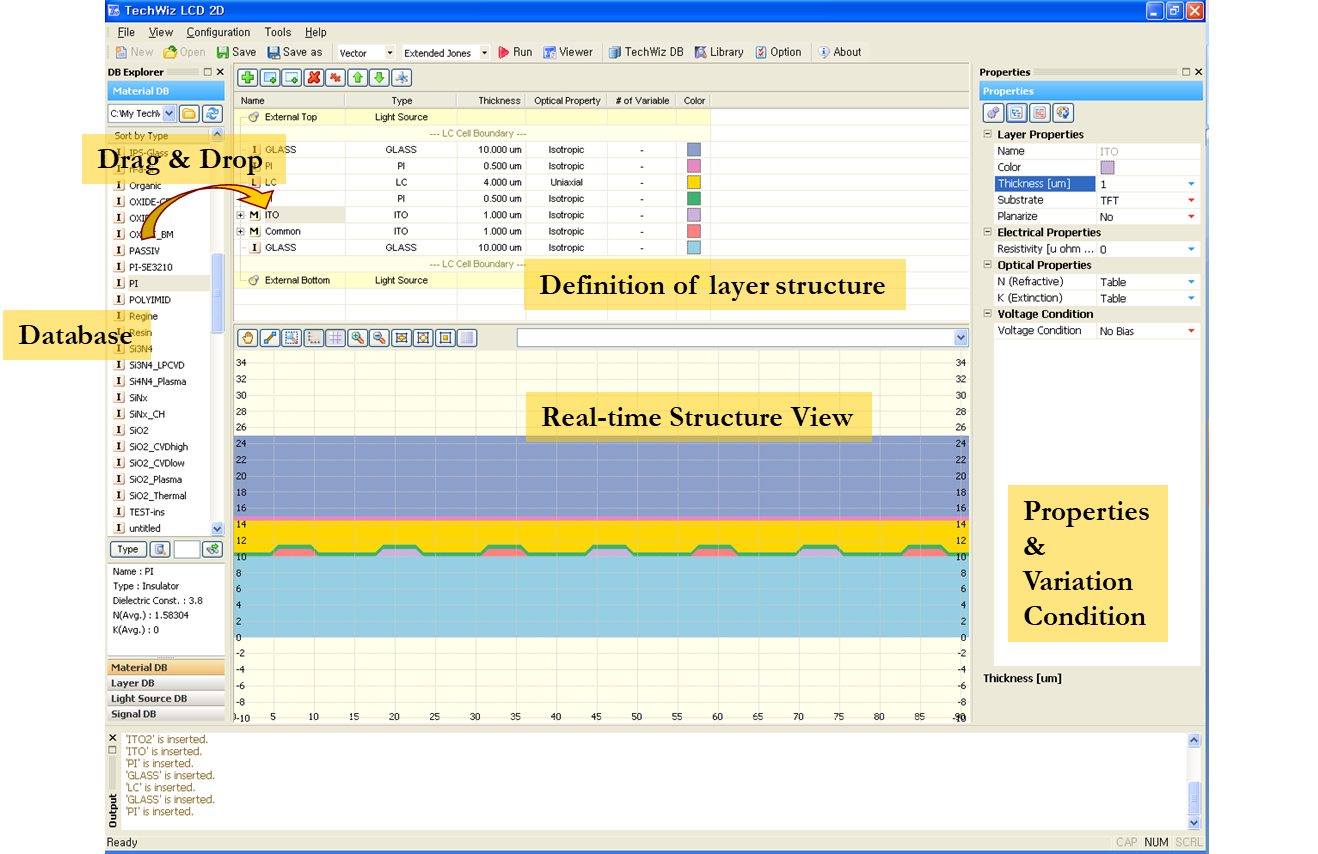Open the Planarize dropdown
The height and width of the screenshot is (854, 1318).
pyautogui.click(x=1191, y=217)
